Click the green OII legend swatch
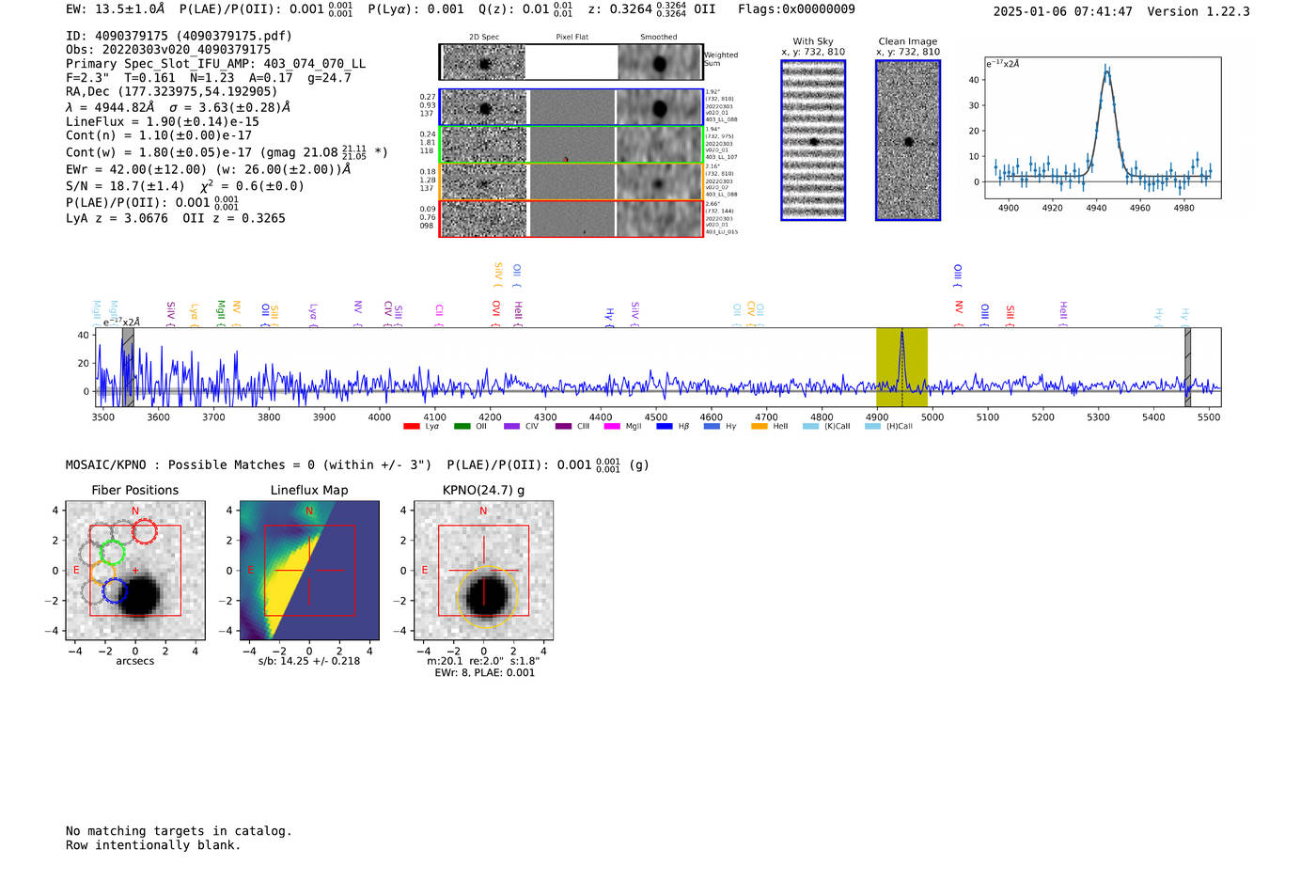This screenshot has height=896, width=1316. [462, 427]
